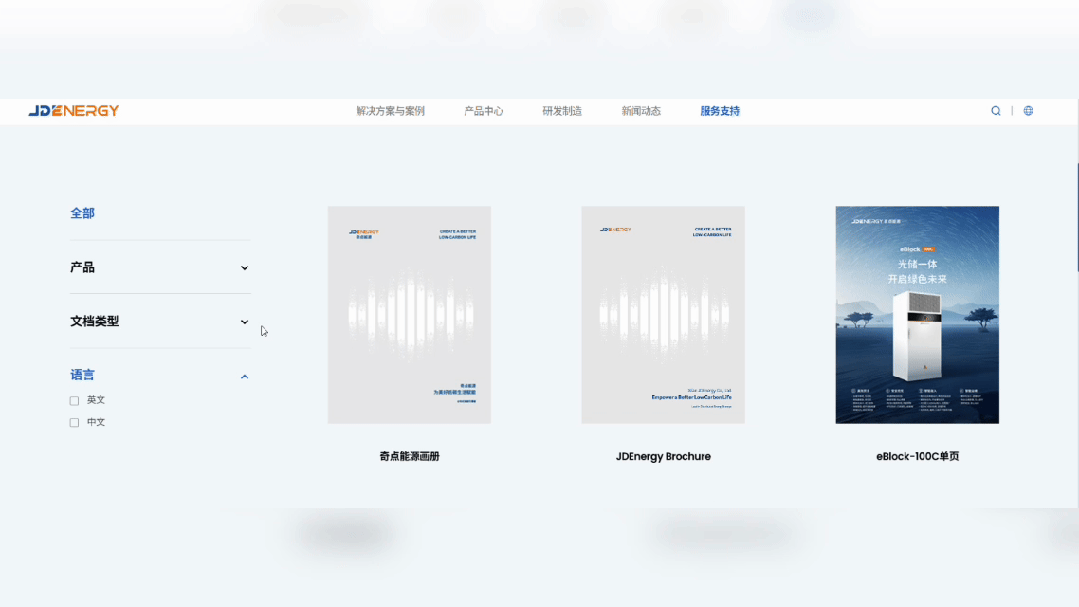Open the globe language switcher icon
Viewport: 1079px width, 607px height.
1028,110
